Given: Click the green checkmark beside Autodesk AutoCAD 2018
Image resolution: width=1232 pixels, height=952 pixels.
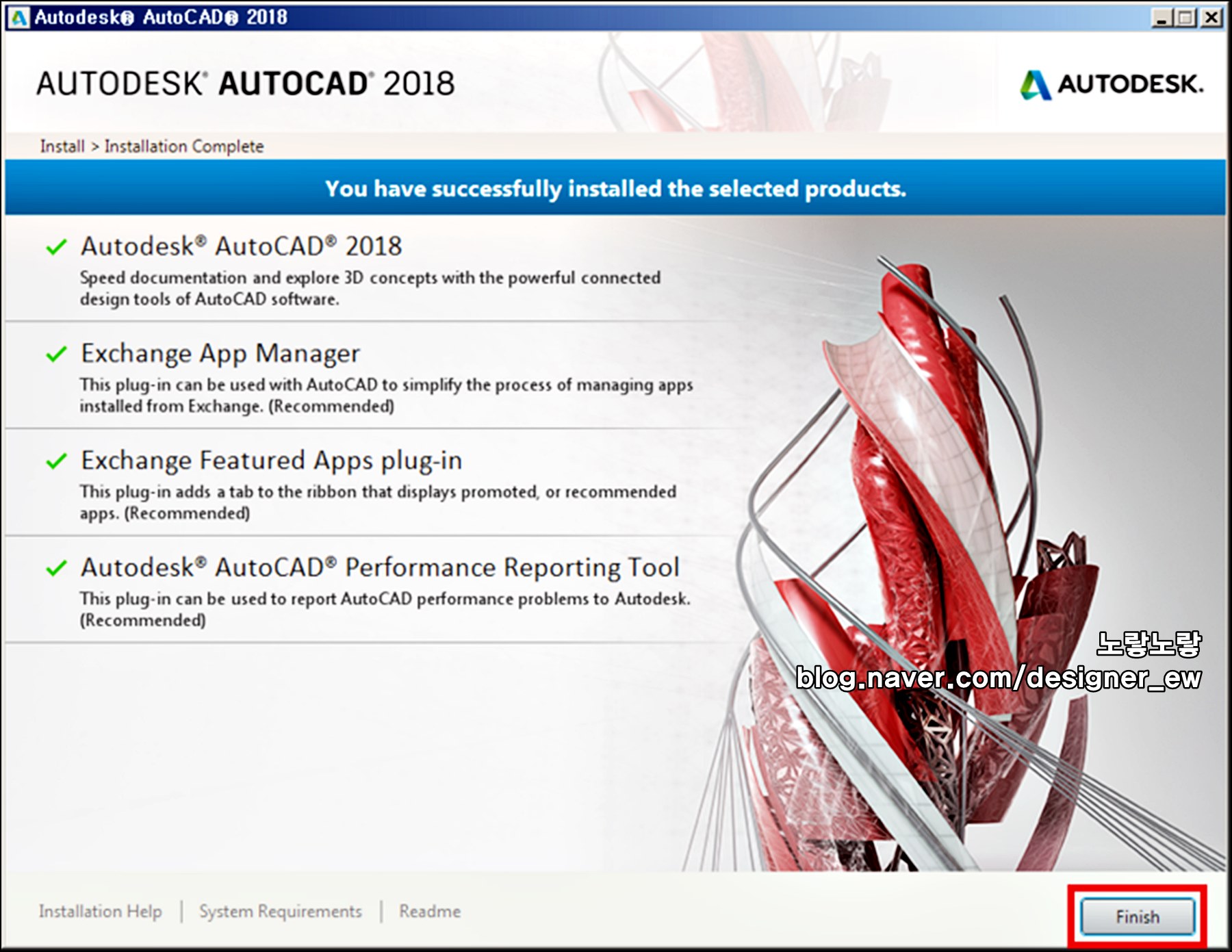Looking at the screenshot, I should [x=56, y=246].
